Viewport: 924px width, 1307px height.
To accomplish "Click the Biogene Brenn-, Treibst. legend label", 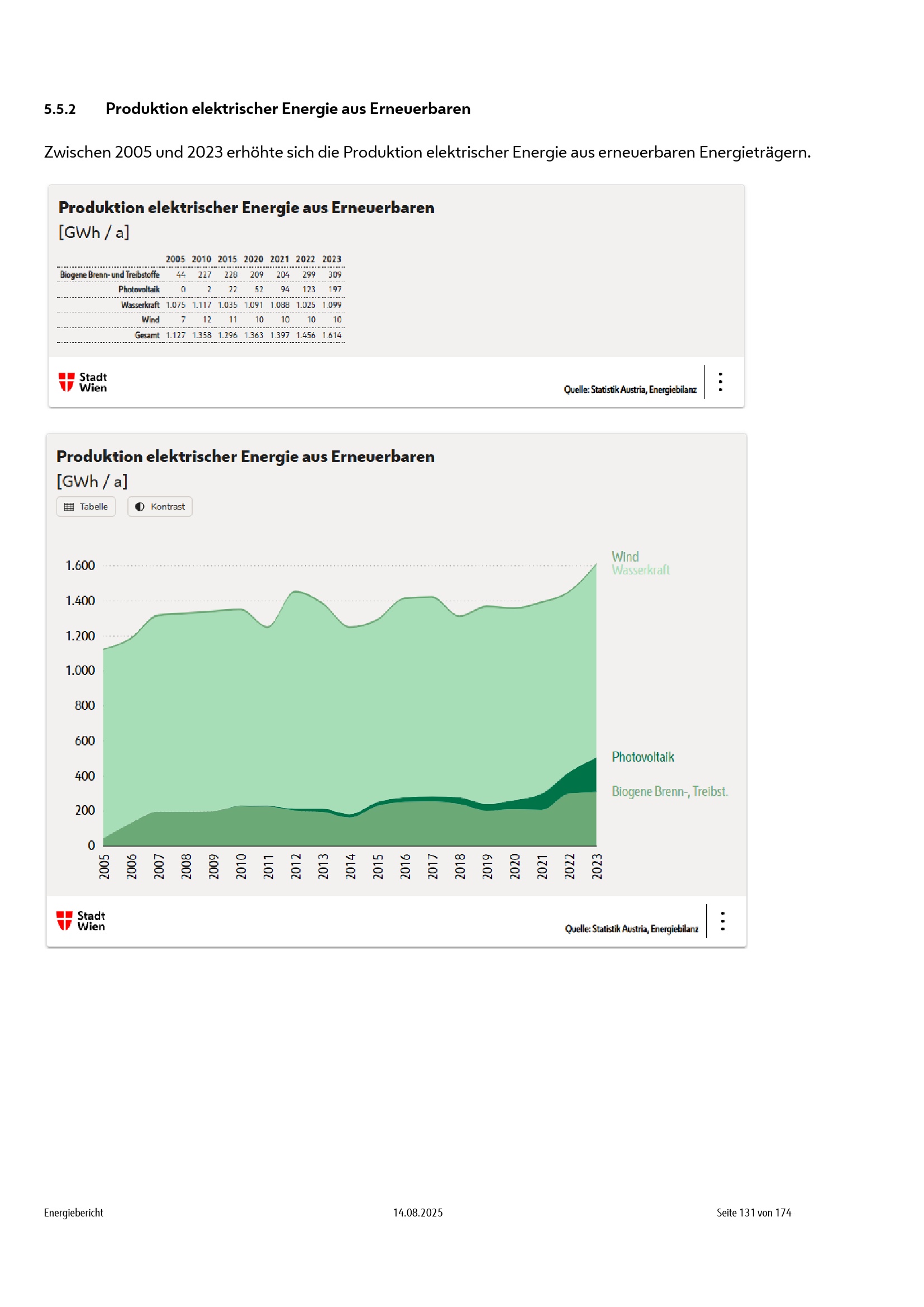I will 669,791.
